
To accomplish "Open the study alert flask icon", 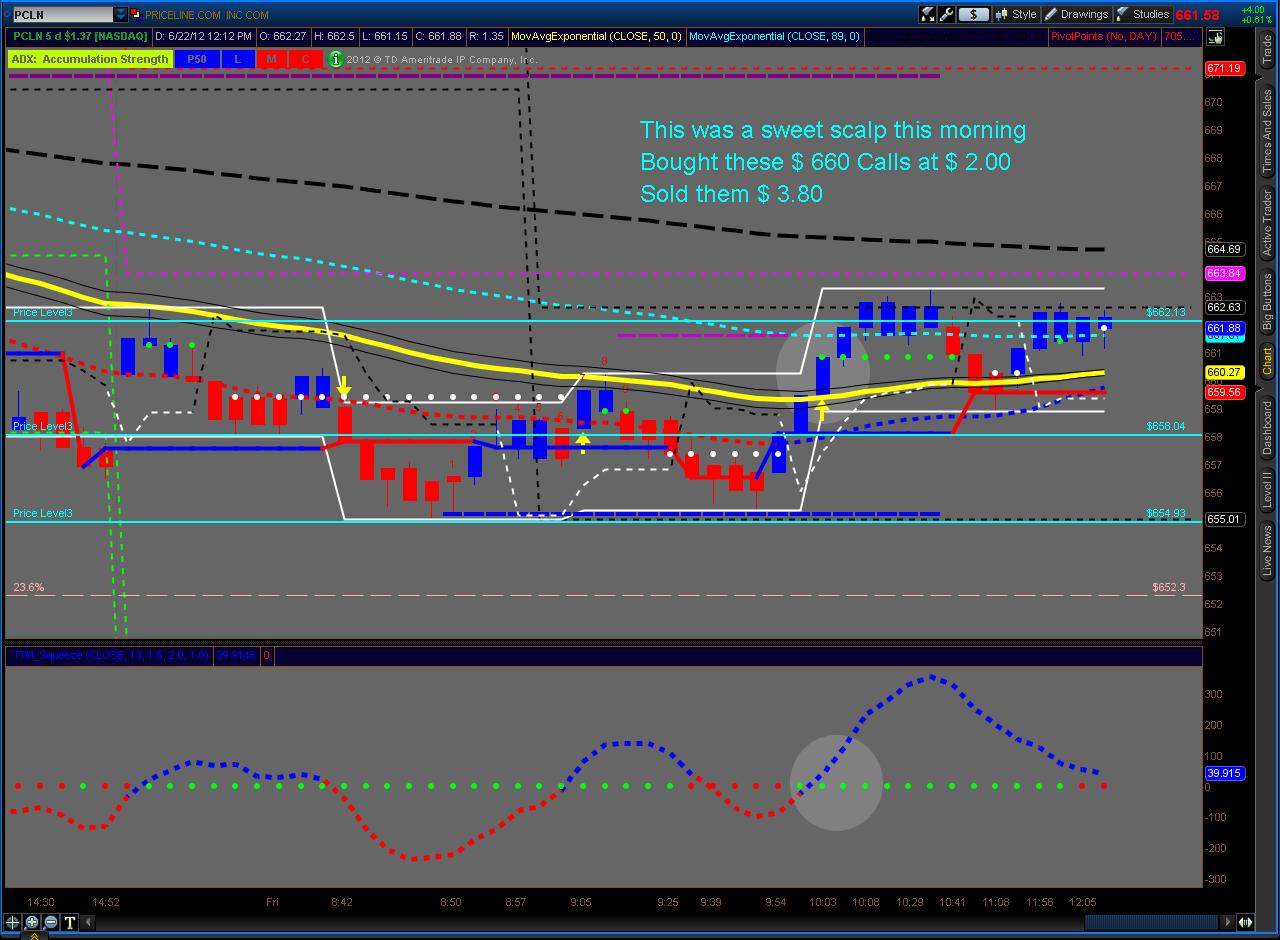I will [928, 14].
